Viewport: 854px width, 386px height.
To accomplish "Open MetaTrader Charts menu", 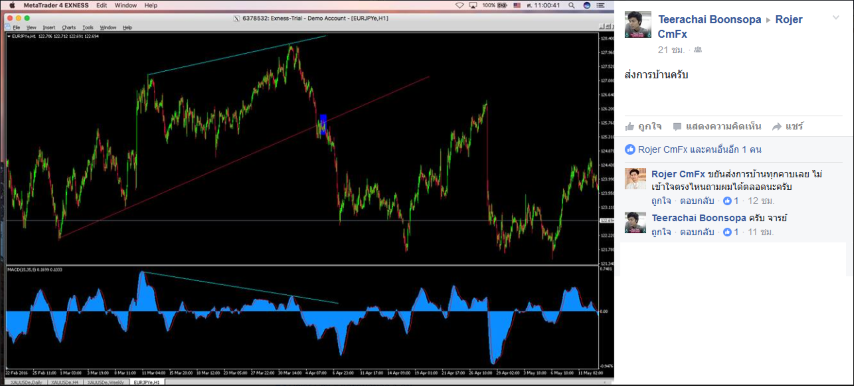I will [x=69, y=27].
